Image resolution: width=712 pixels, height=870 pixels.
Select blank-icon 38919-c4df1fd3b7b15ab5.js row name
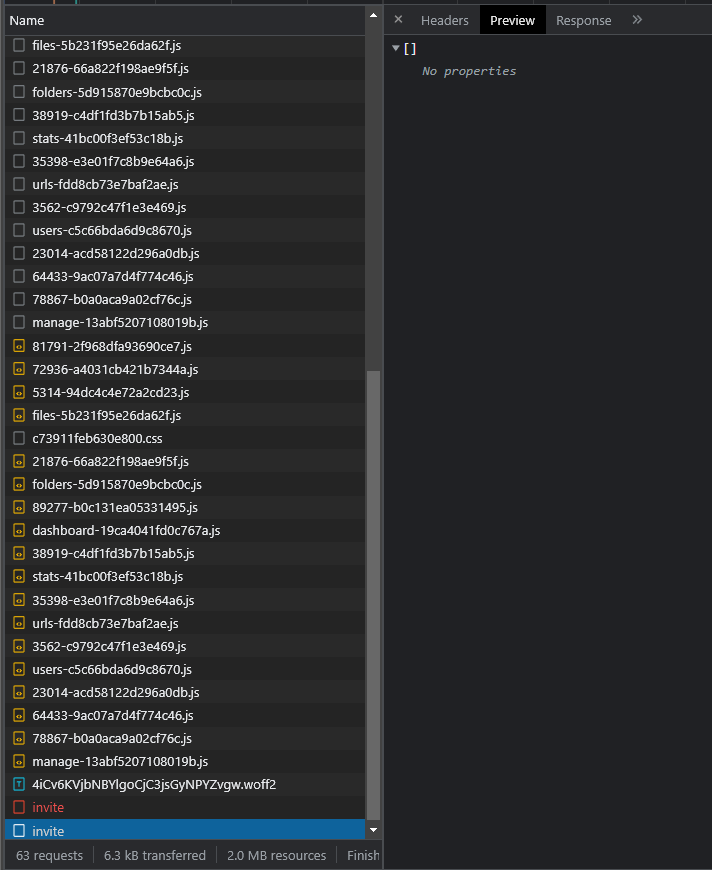[x=113, y=115]
